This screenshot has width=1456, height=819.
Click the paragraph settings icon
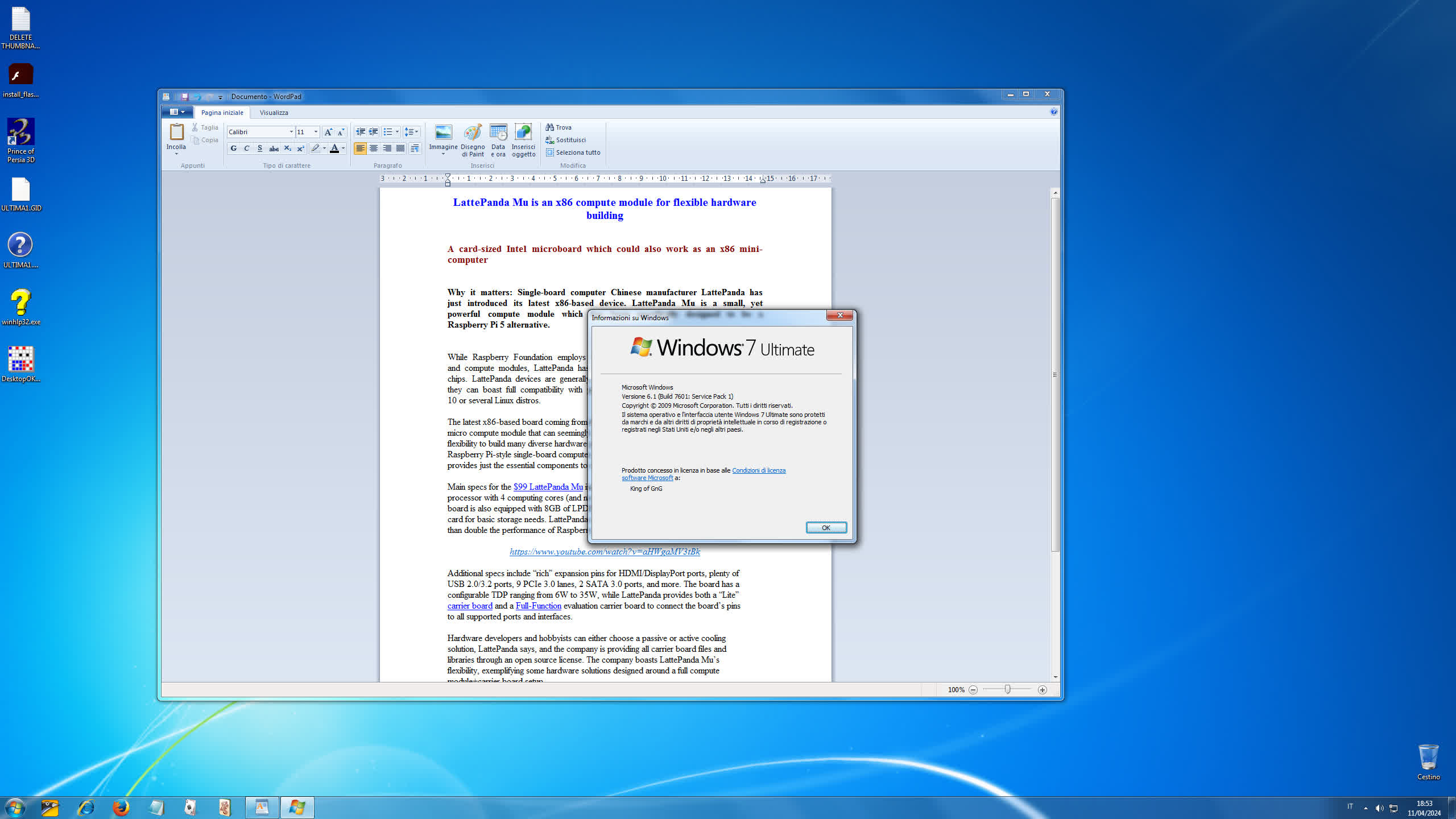pos(415,148)
